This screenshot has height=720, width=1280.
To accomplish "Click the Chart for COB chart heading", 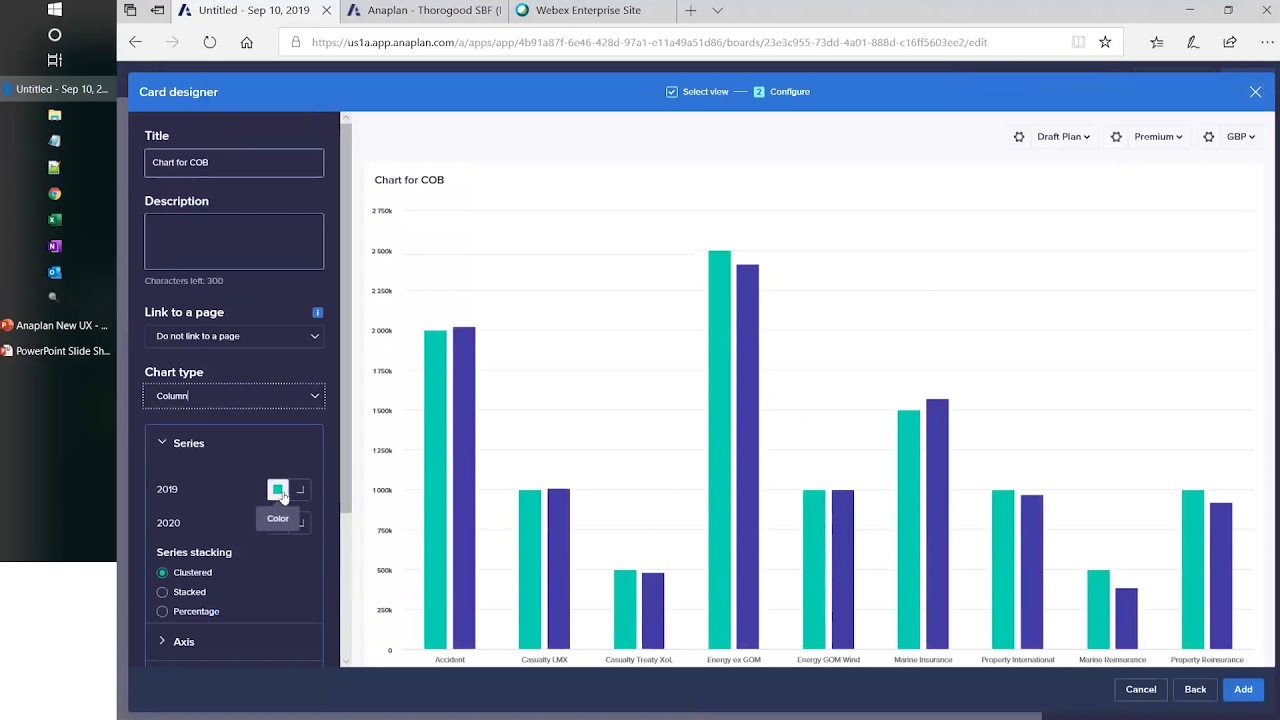I will (409, 180).
